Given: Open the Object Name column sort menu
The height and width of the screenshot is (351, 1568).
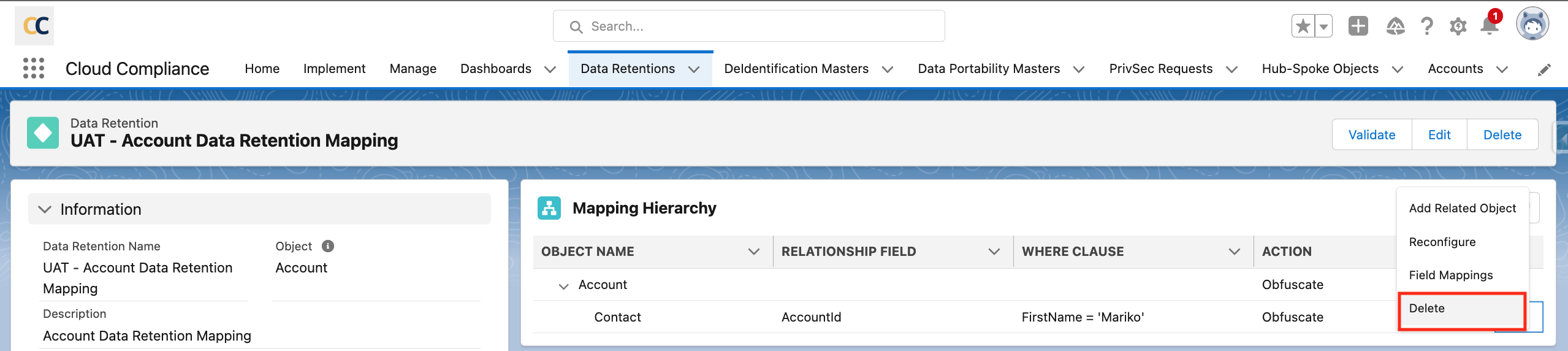Looking at the screenshot, I should 753,252.
